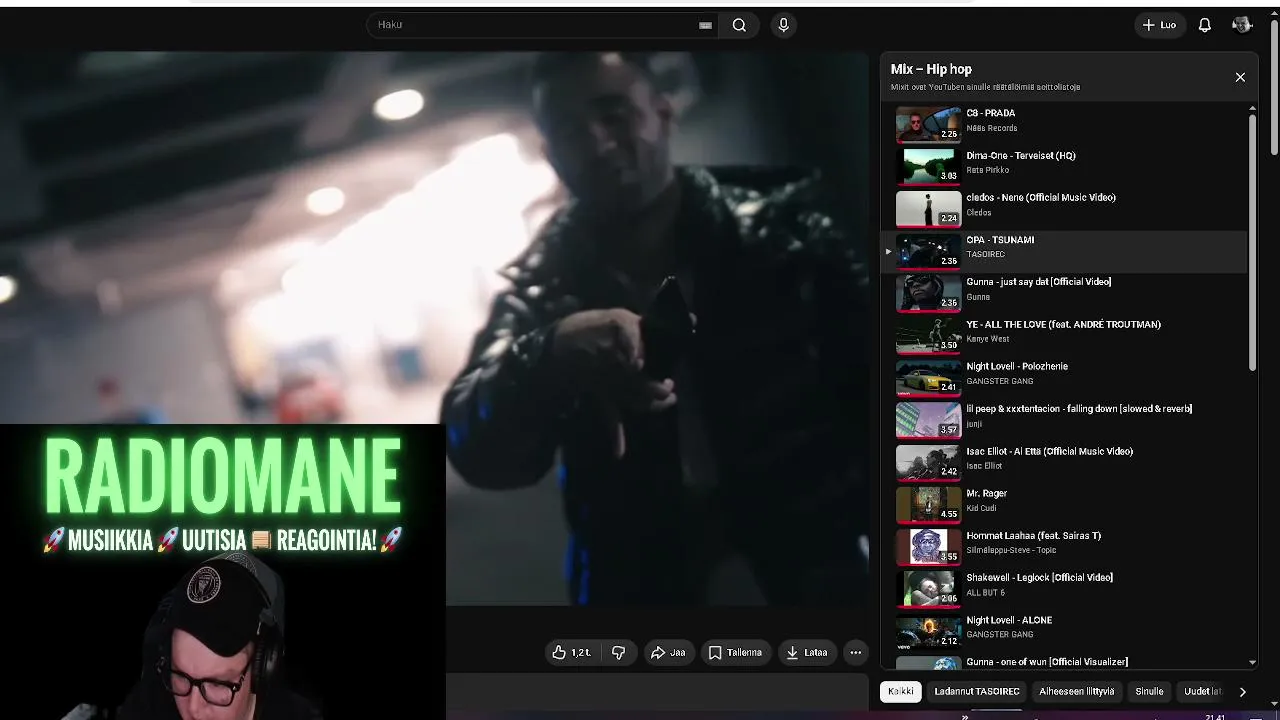Select OPA - TSUNAMI in the playlist
Screen dimensions: 1280x720
pos(1065,251)
